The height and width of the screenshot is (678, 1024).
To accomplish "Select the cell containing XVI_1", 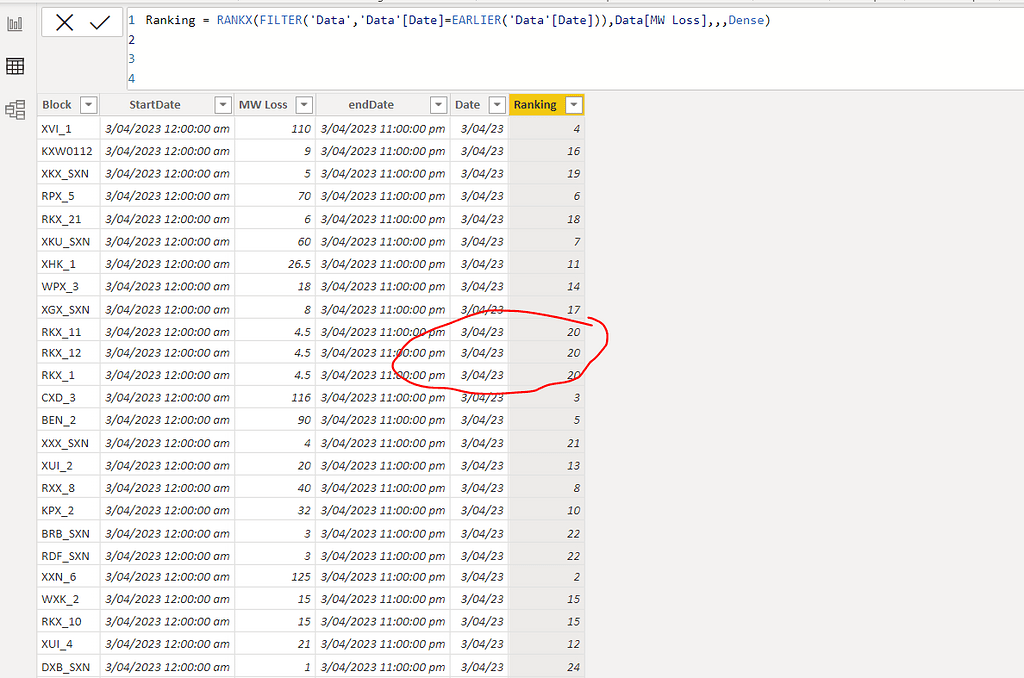I will (58, 128).
